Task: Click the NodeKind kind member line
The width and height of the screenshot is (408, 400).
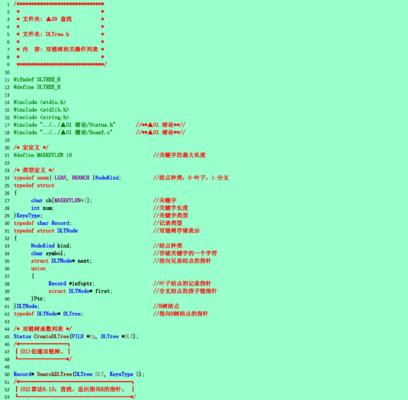Action: pyautogui.click(x=51, y=246)
